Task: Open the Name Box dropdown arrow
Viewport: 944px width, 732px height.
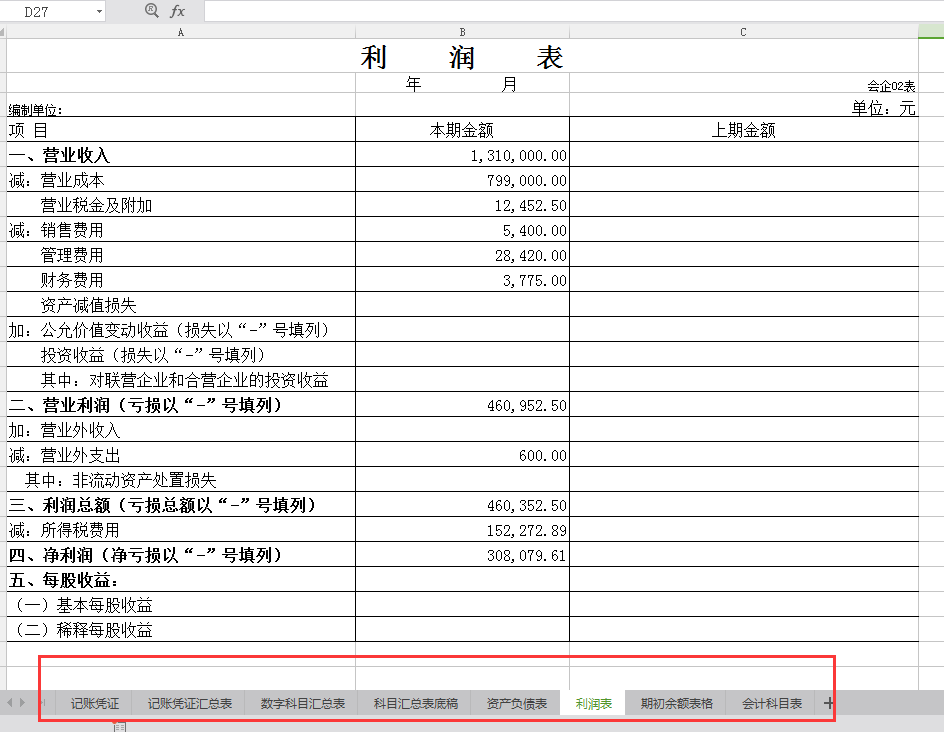Action: [x=100, y=11]
